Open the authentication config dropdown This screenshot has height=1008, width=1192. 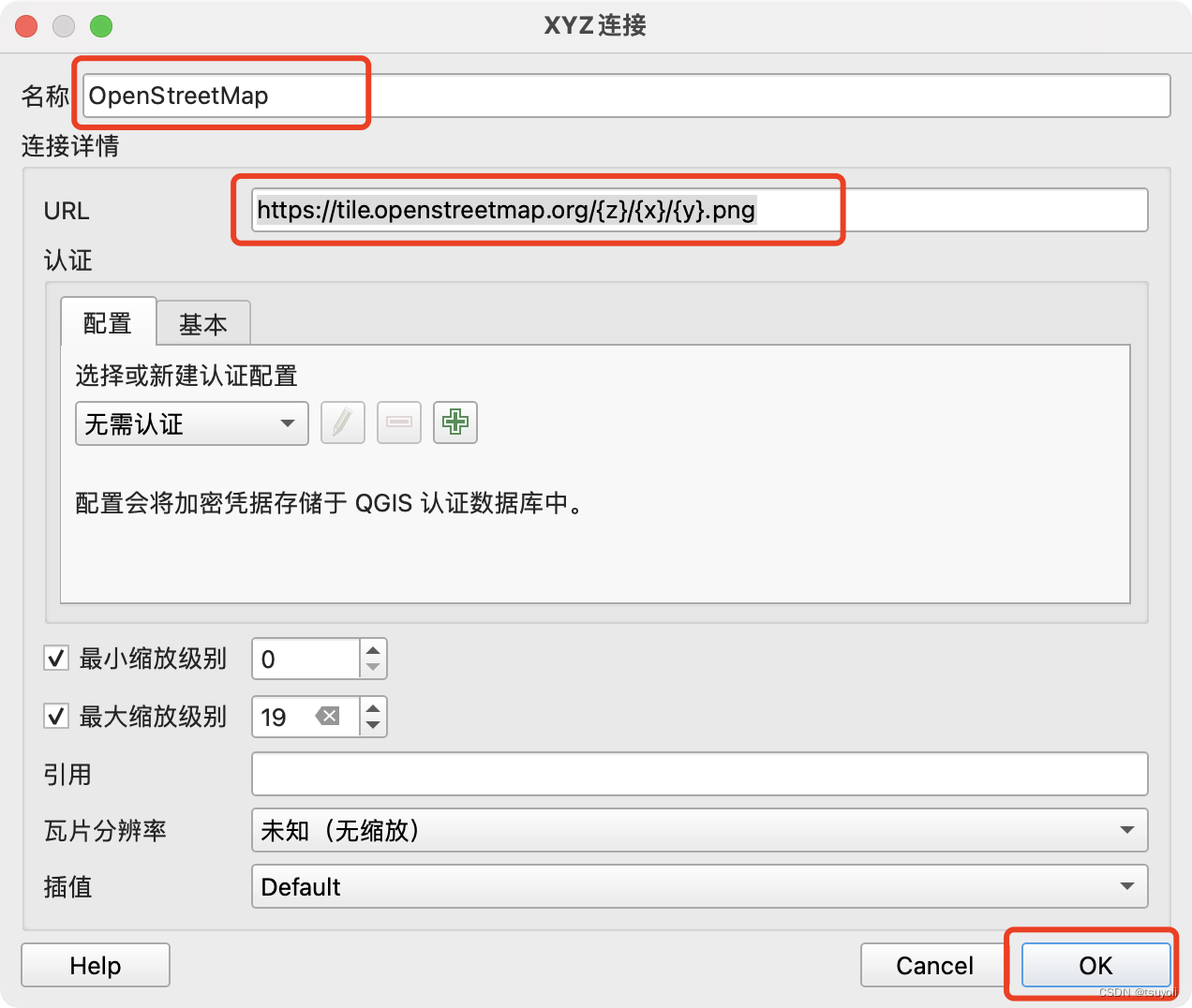[192, 424]
